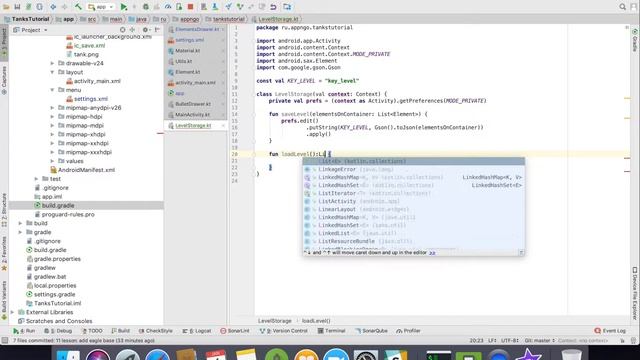Click the Project panel gear settings icon
The width and height of the screenshot is (640, 360).
(145, 30)
